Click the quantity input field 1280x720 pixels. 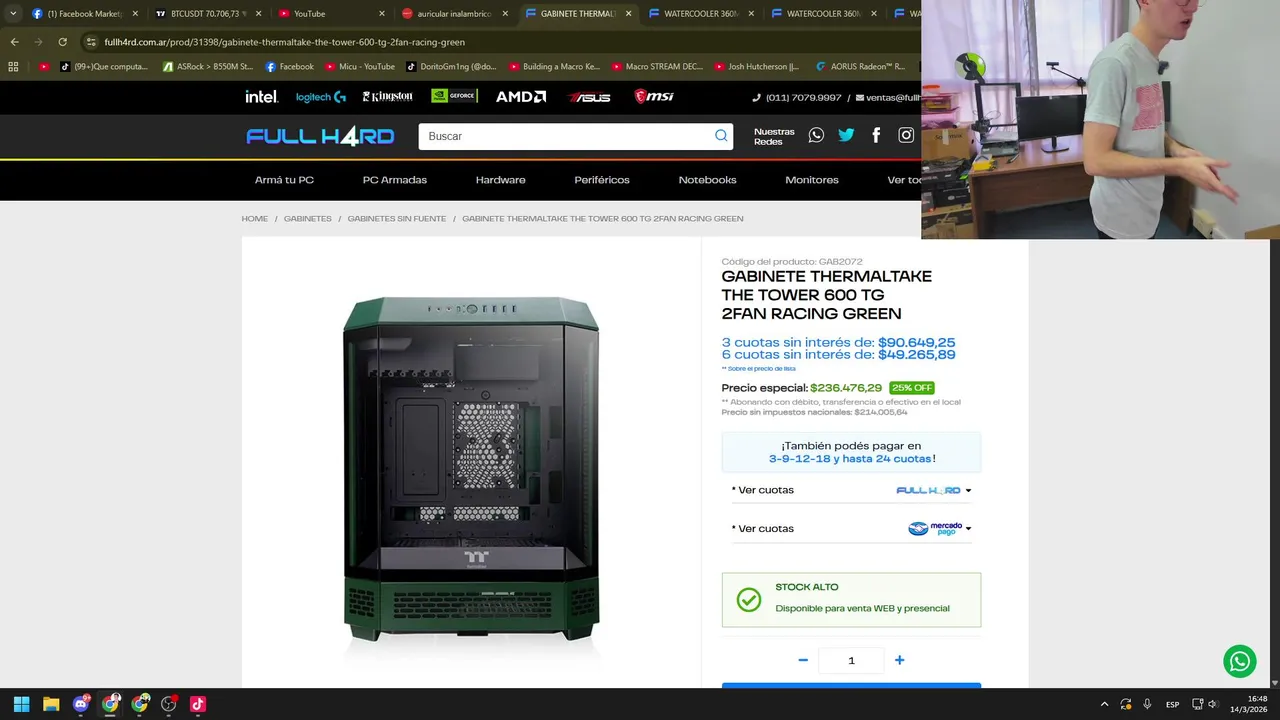tap(851, 660)
